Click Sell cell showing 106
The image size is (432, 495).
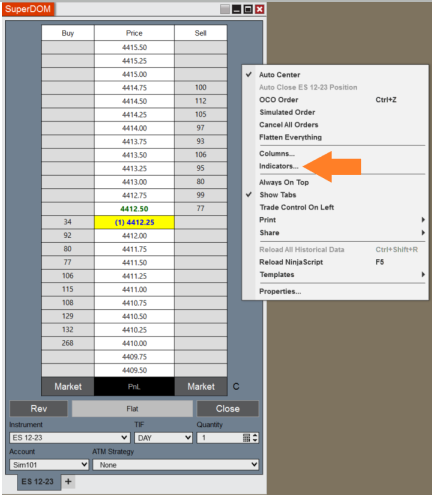tap(201, 155)
